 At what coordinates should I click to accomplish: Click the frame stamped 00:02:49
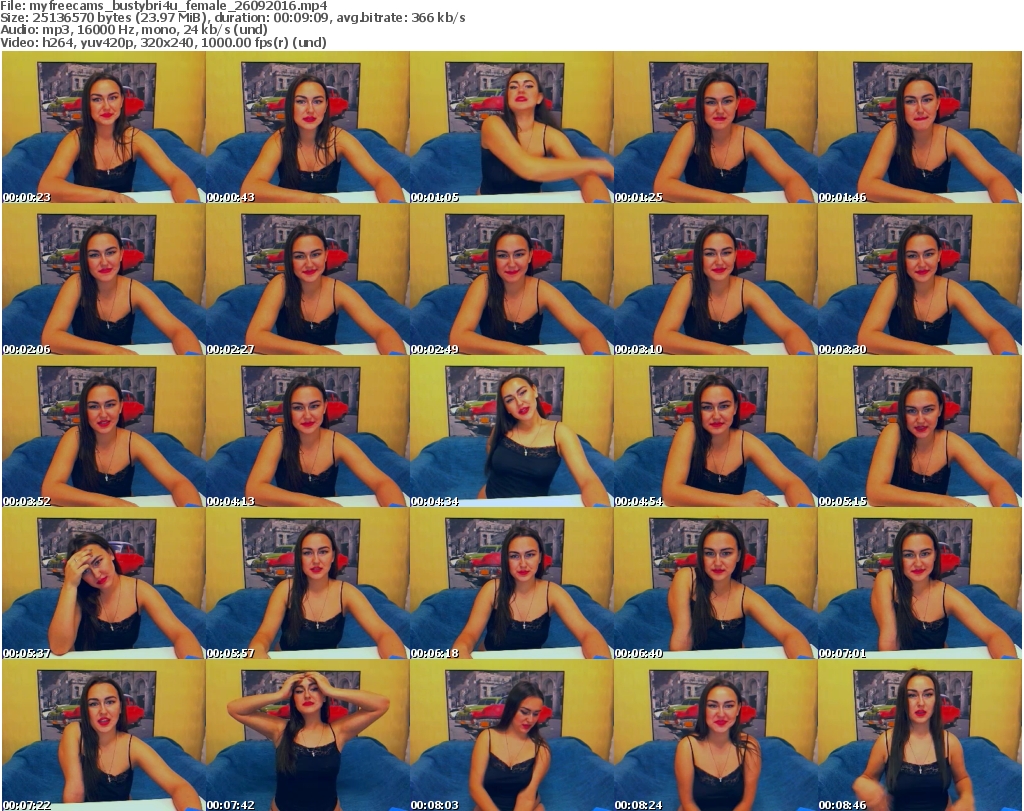tap(511, 279)
